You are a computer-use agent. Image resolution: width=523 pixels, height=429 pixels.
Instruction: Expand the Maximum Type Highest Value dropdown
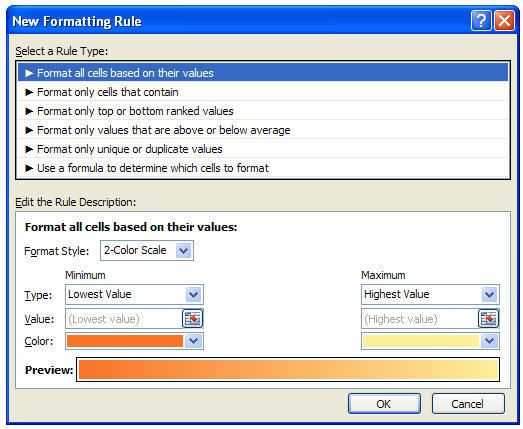tap(489, 295)
